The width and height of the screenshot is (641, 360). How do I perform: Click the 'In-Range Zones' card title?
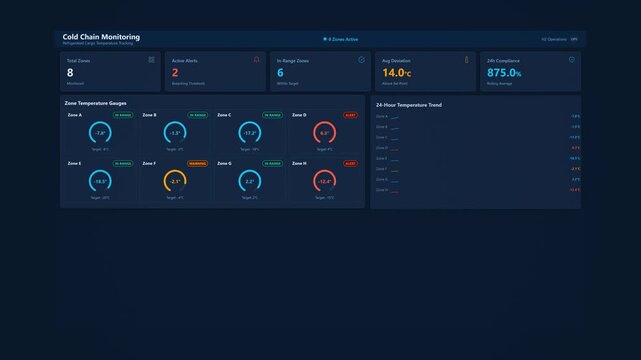(x=293, y=61)
